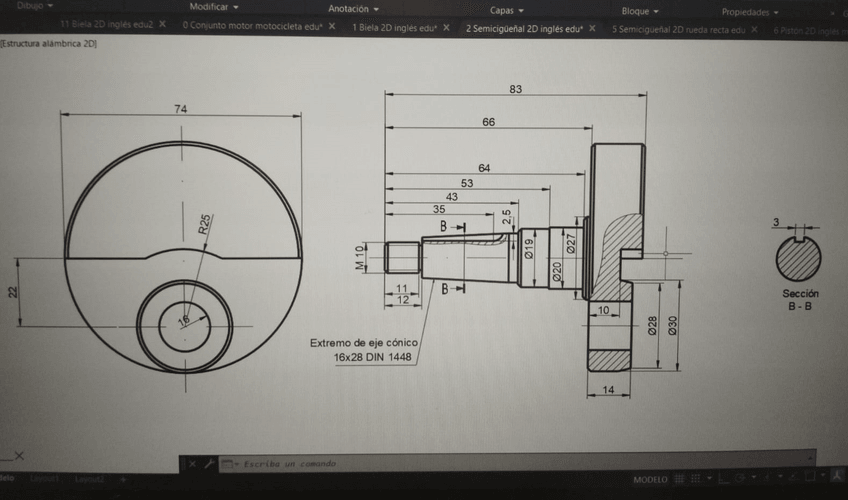Select the M 10 thread dimension

[x=360, y=258]
